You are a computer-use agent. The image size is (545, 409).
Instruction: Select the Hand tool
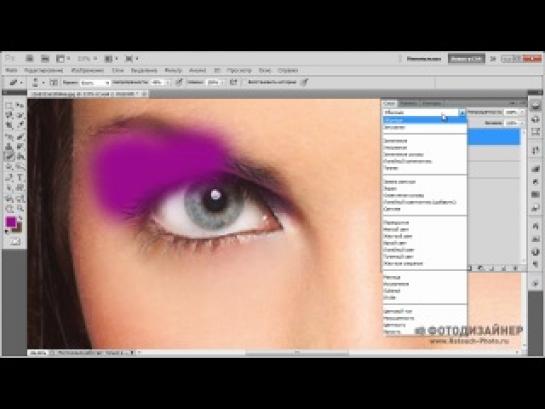click(x=9, y=208)
